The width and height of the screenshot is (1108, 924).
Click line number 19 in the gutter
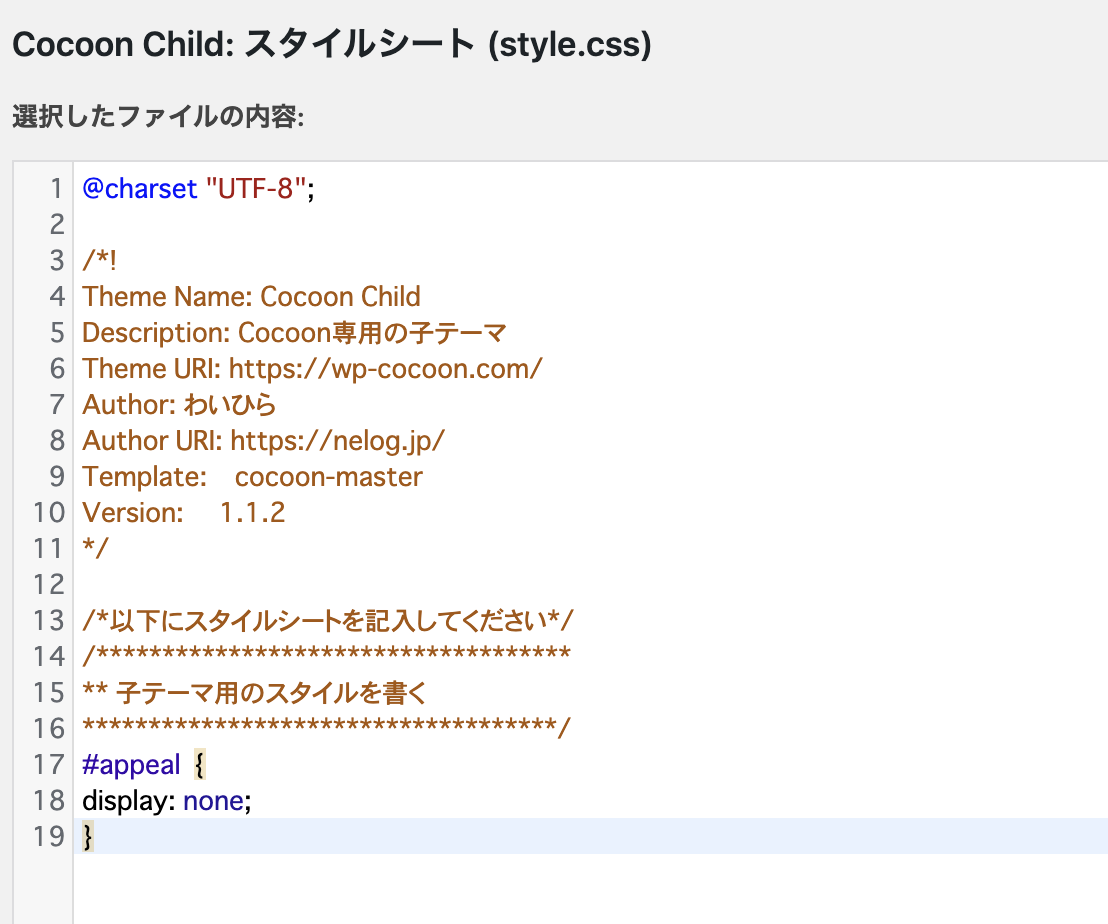[x=48, y=837]
